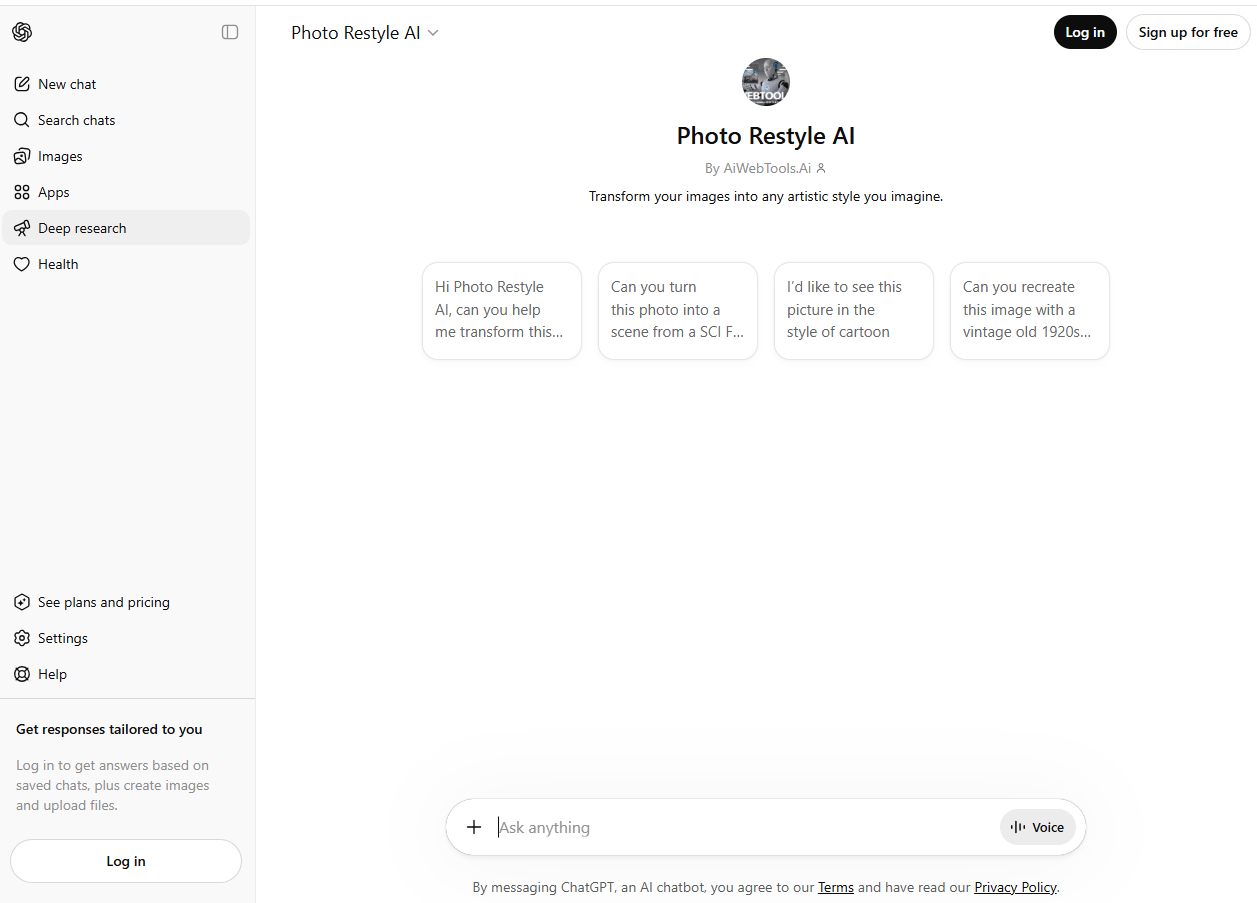Screen dimensions: 1257x903
Task: Click the Log in button
Action: [1085, 32]
